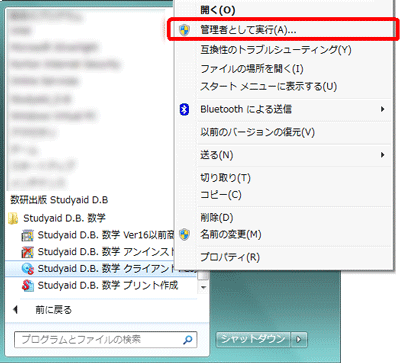Open プロパティ(R) from context menu
This screenshot has height=363, width=400.
click(x=283, y=257)
